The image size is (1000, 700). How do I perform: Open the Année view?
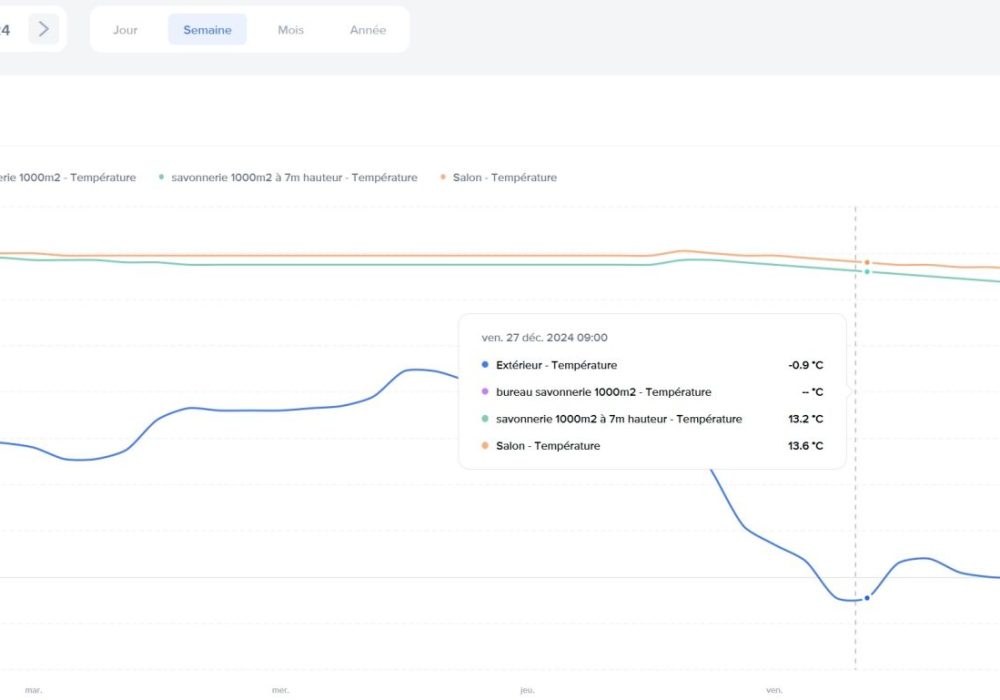pos(368,30)
